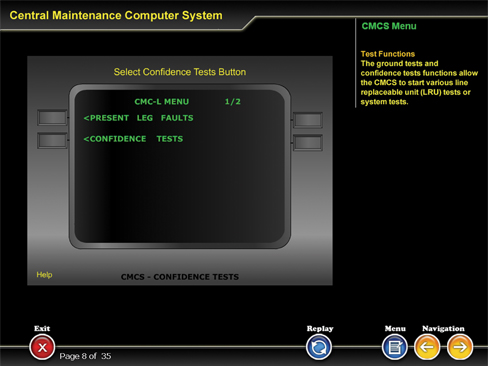
Task: Click the CMCS Menu heading
Action: (x=389, y=26)
